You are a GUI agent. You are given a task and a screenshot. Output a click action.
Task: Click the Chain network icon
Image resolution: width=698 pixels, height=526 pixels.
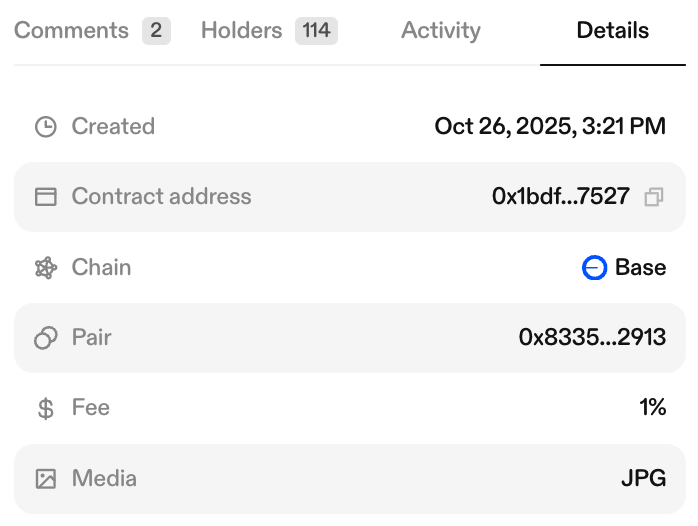point(46,268)
